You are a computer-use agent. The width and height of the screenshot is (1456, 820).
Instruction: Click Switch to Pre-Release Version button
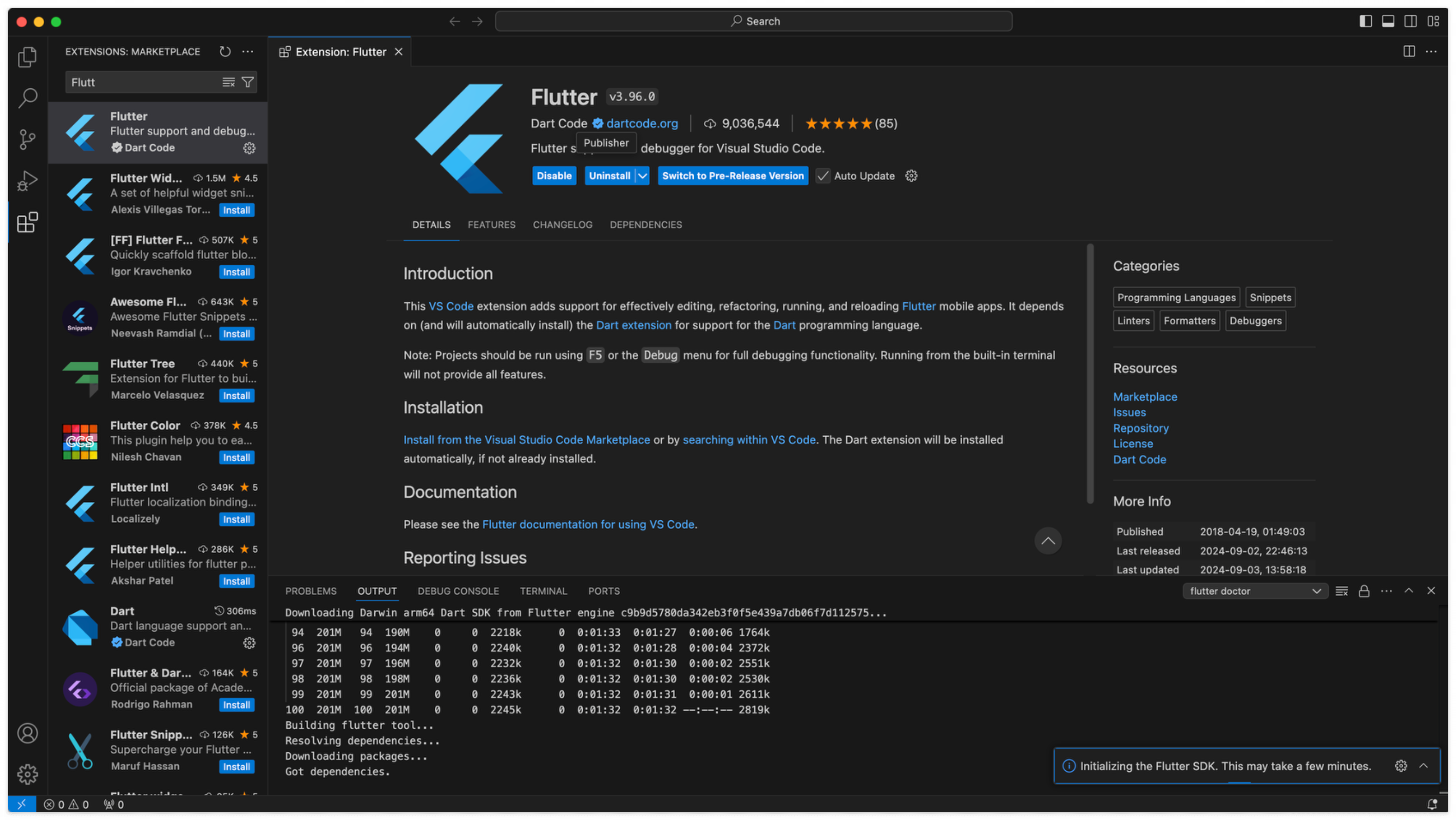click(733, 176)
